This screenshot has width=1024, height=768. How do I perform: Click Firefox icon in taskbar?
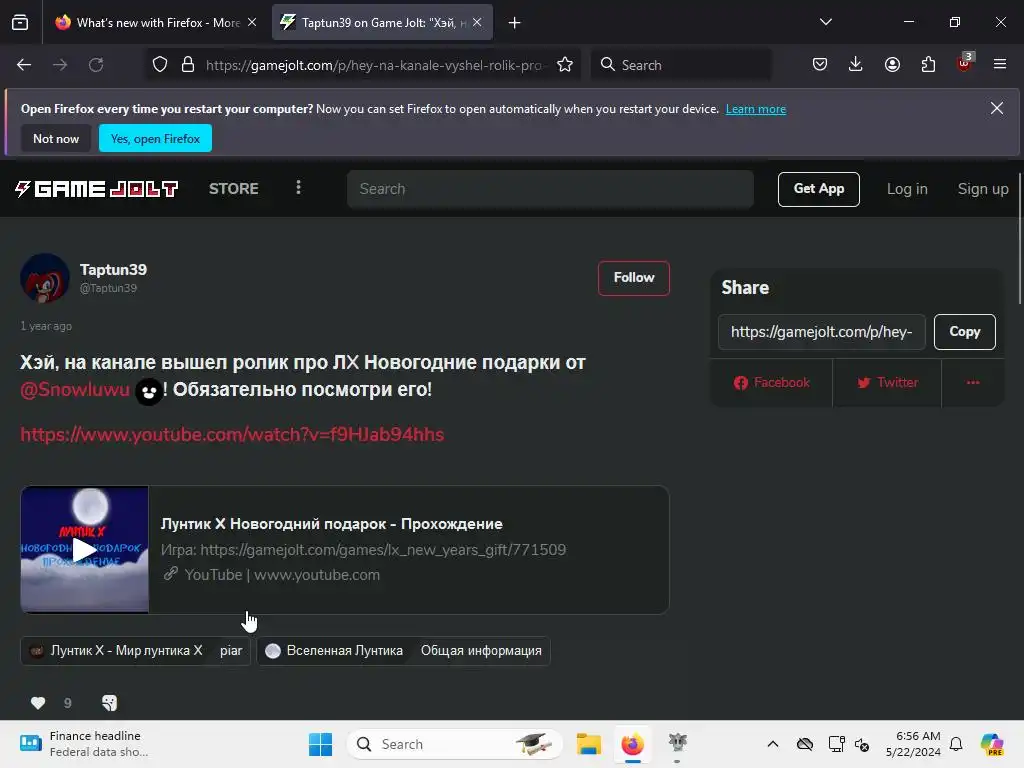[632, 744]
